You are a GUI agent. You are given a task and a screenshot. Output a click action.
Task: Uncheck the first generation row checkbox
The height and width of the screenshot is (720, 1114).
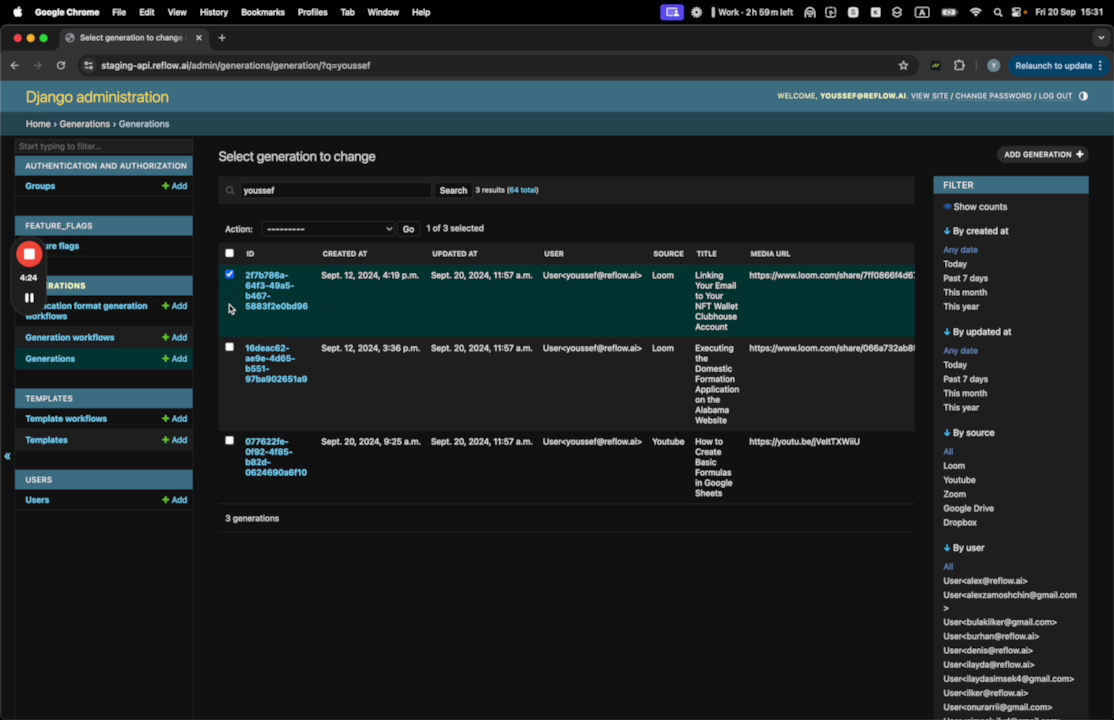229,274
